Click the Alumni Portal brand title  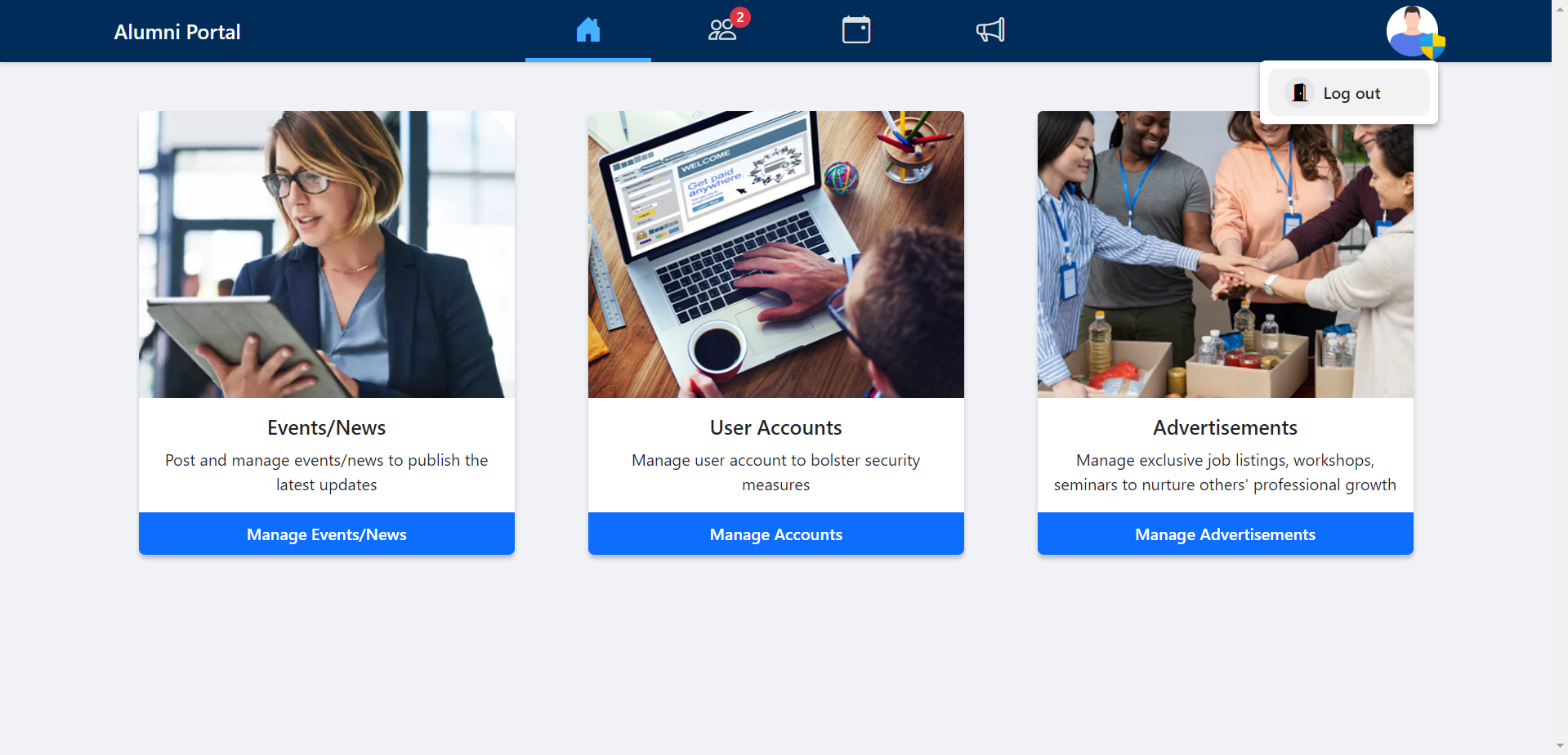point(177,32)
